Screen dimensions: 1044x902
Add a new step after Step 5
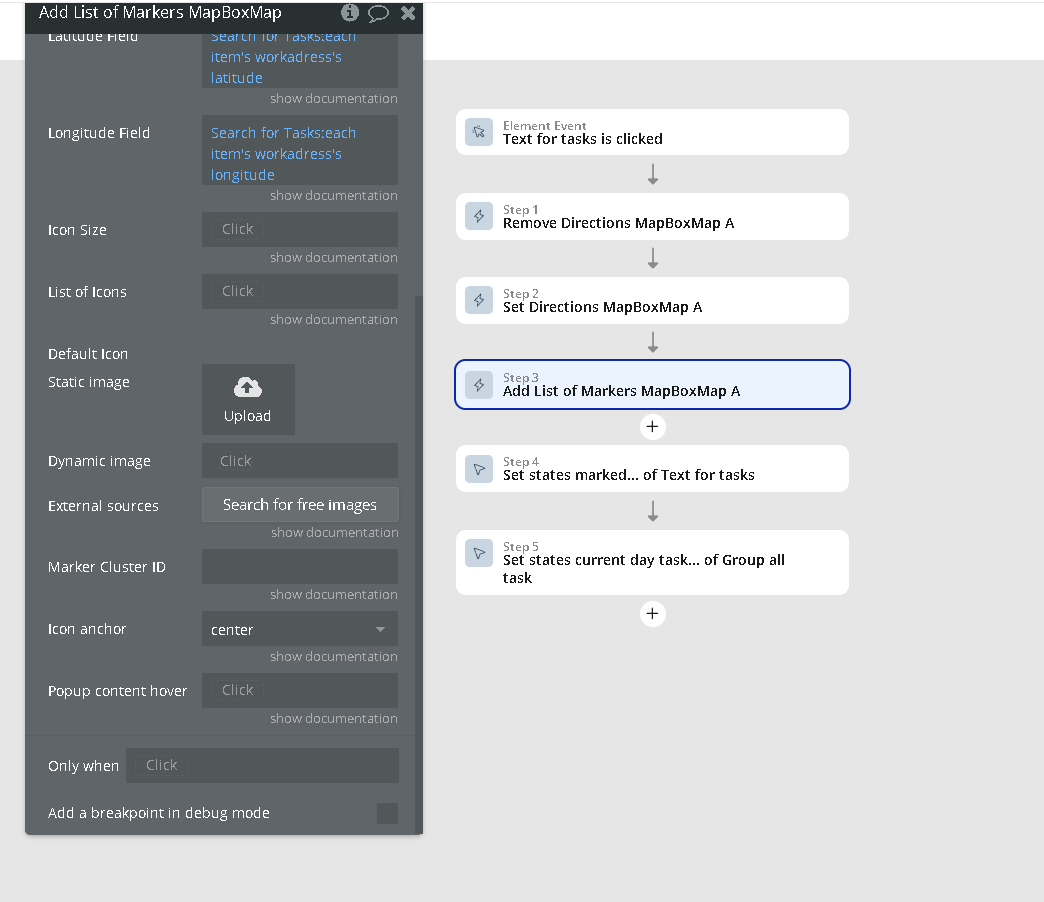tap(652, 613)
